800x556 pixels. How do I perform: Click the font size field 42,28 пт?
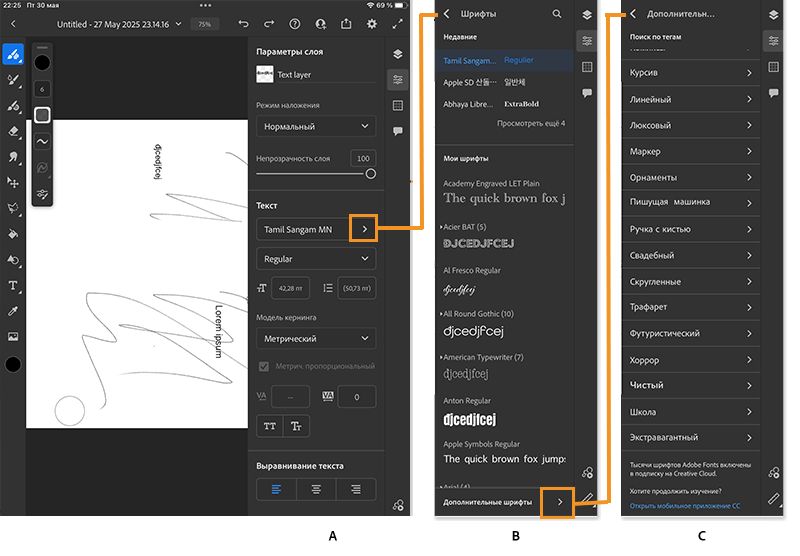[290, 288]
